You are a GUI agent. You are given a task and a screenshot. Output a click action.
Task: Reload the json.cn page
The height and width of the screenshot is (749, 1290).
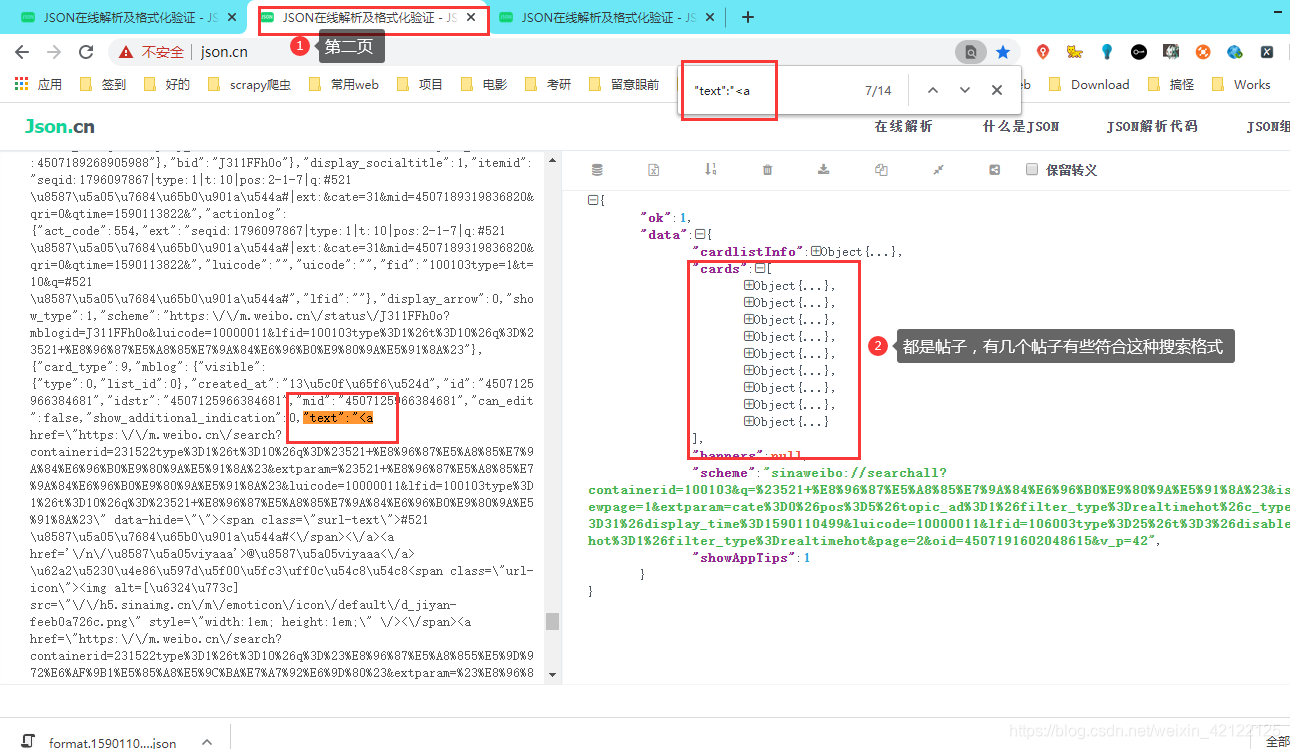tap(86, 52)
